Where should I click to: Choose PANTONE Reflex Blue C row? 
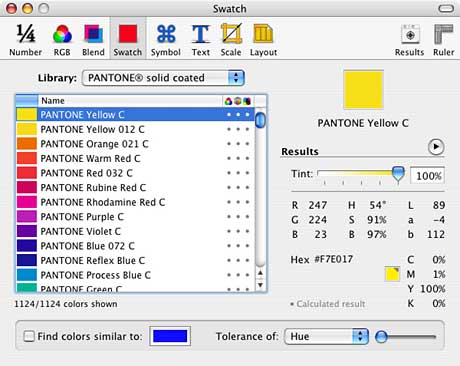coord(135,261)
